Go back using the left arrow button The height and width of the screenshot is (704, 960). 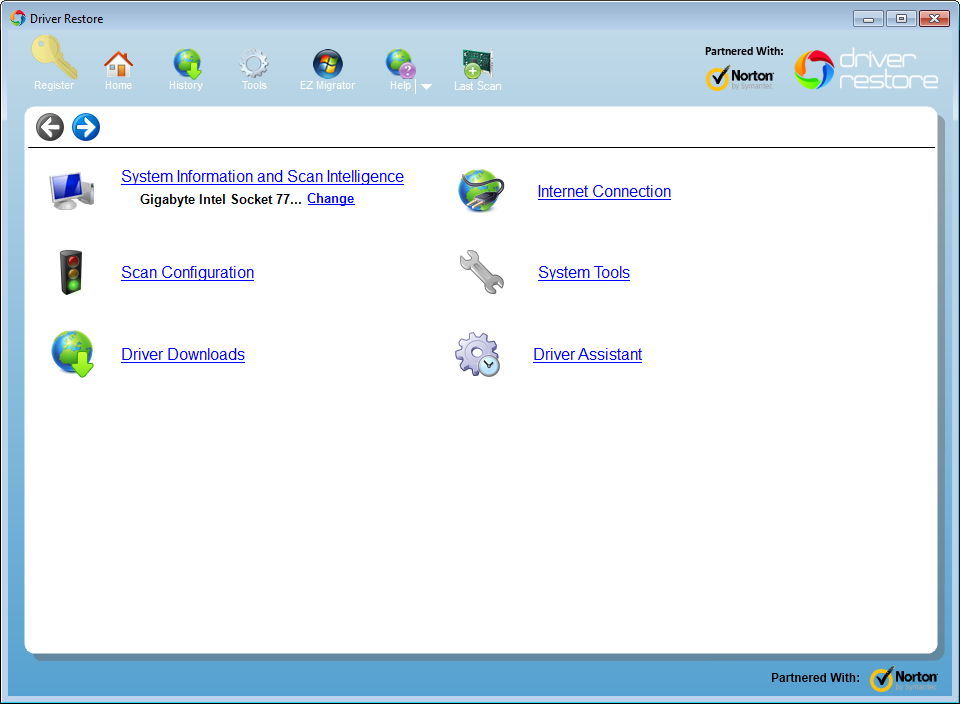pos(49,127)
